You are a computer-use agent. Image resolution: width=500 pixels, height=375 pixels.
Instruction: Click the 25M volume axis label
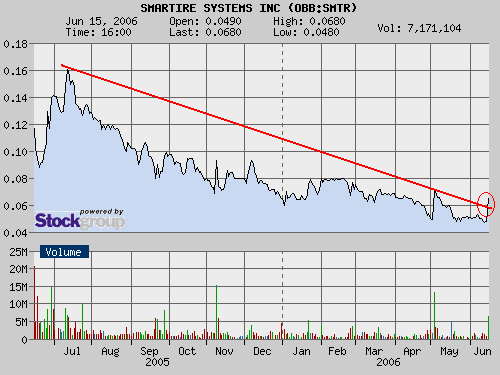[x=18, y=252]
